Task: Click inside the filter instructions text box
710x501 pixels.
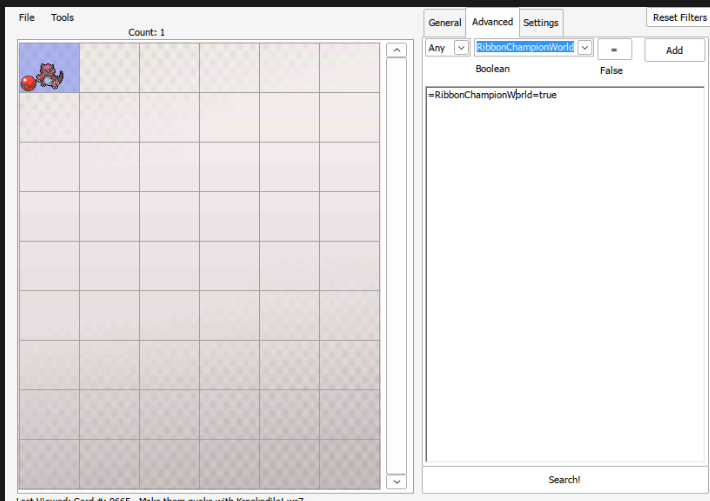Action: click(x=565, y=275)
